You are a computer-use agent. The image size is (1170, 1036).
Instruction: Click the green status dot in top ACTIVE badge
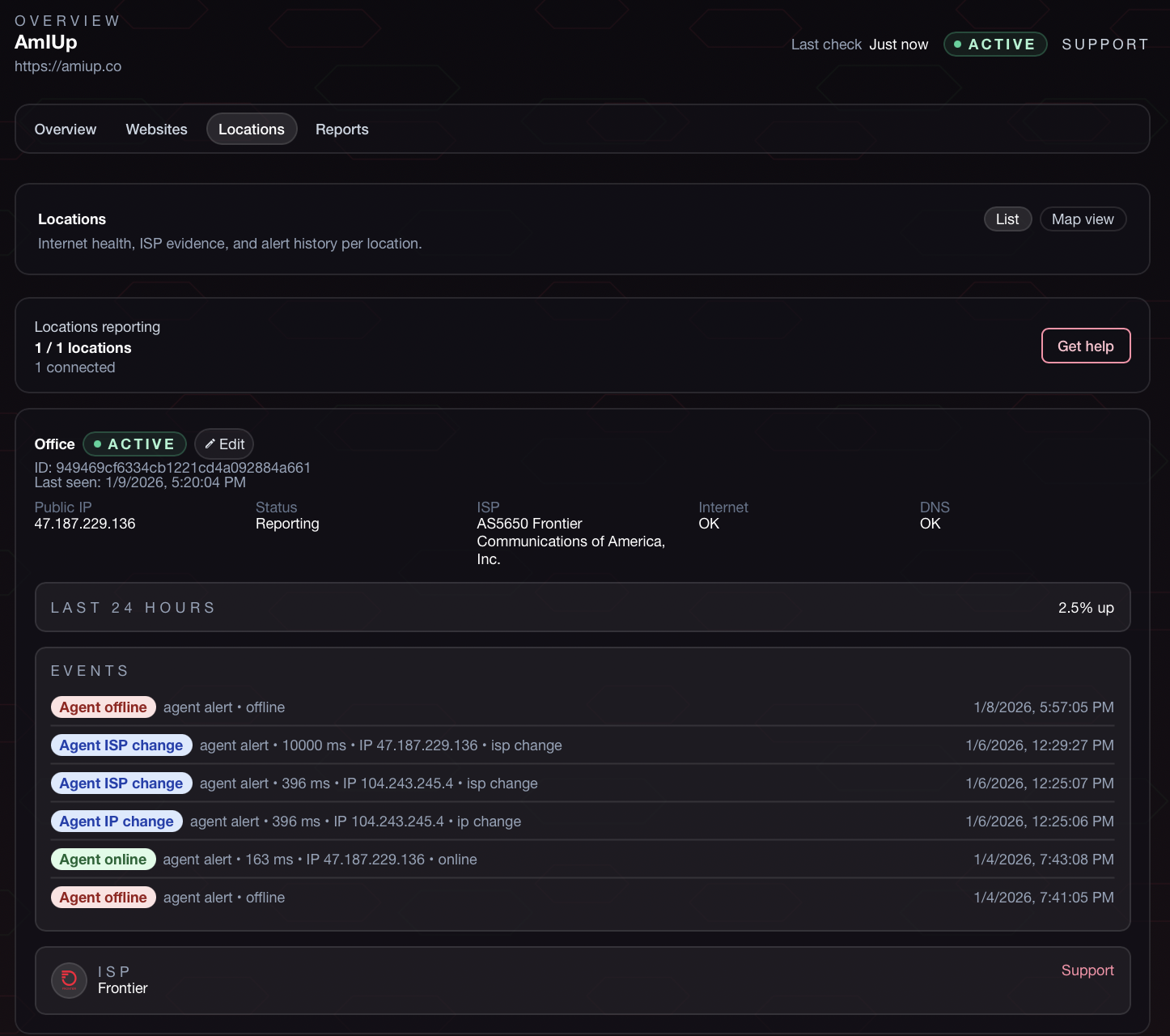click(956, 45)
